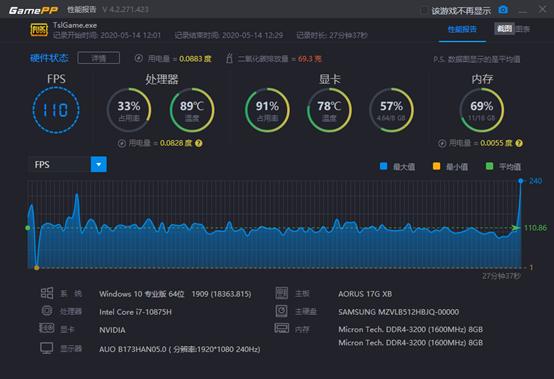
Task: Click the 69.3 克 emissions value
Action: pos(310,59)
